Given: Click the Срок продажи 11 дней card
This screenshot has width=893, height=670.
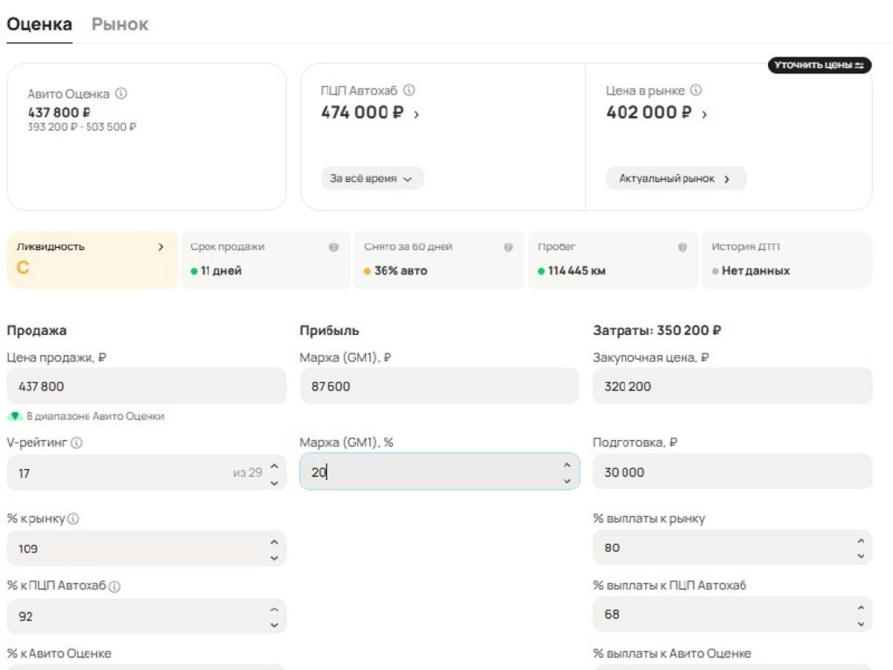Looking at the screenshot, I should [265, 260].
